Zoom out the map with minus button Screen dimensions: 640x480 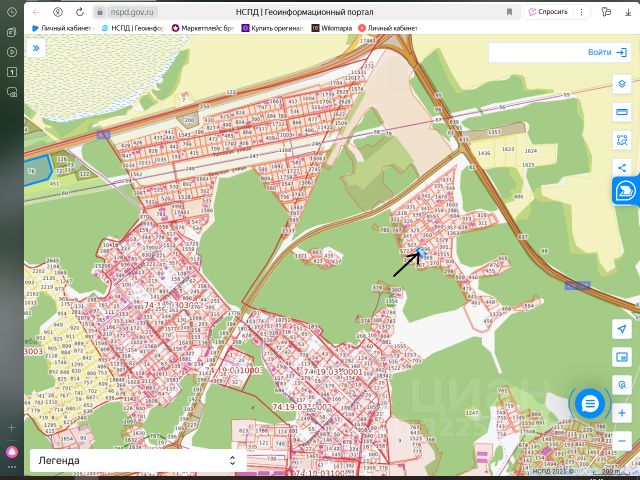point(622,441)
